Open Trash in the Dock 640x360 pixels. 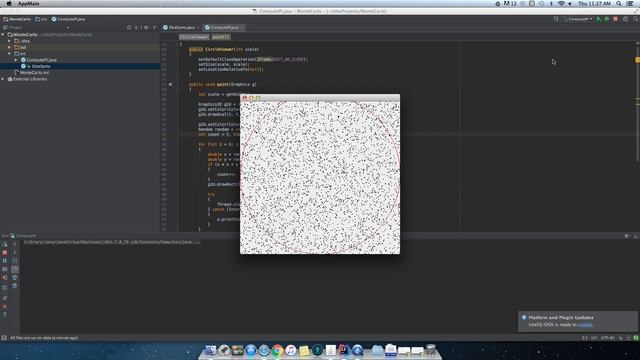pyautogui.click(x=431, y=350)
